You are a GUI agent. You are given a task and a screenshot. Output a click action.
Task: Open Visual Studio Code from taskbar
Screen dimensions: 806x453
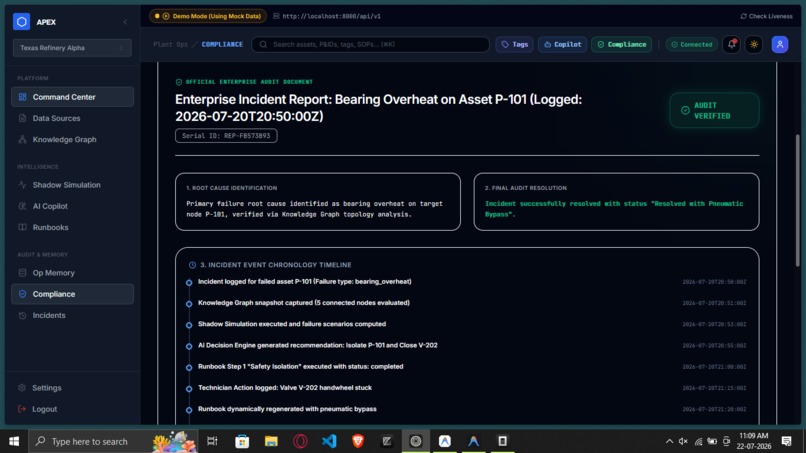click(x=329, y=441)
